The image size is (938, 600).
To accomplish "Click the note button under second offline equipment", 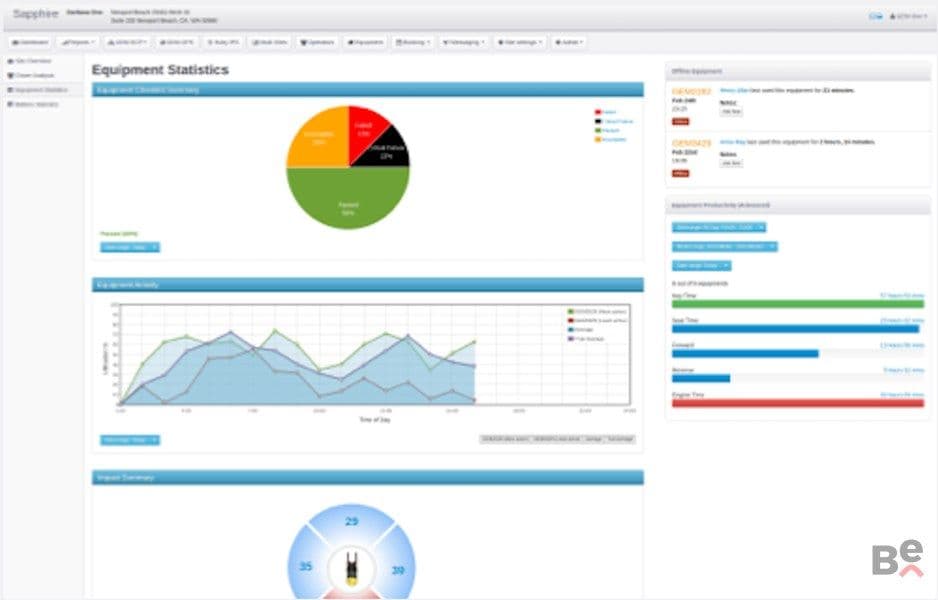I will click(730, 163).
